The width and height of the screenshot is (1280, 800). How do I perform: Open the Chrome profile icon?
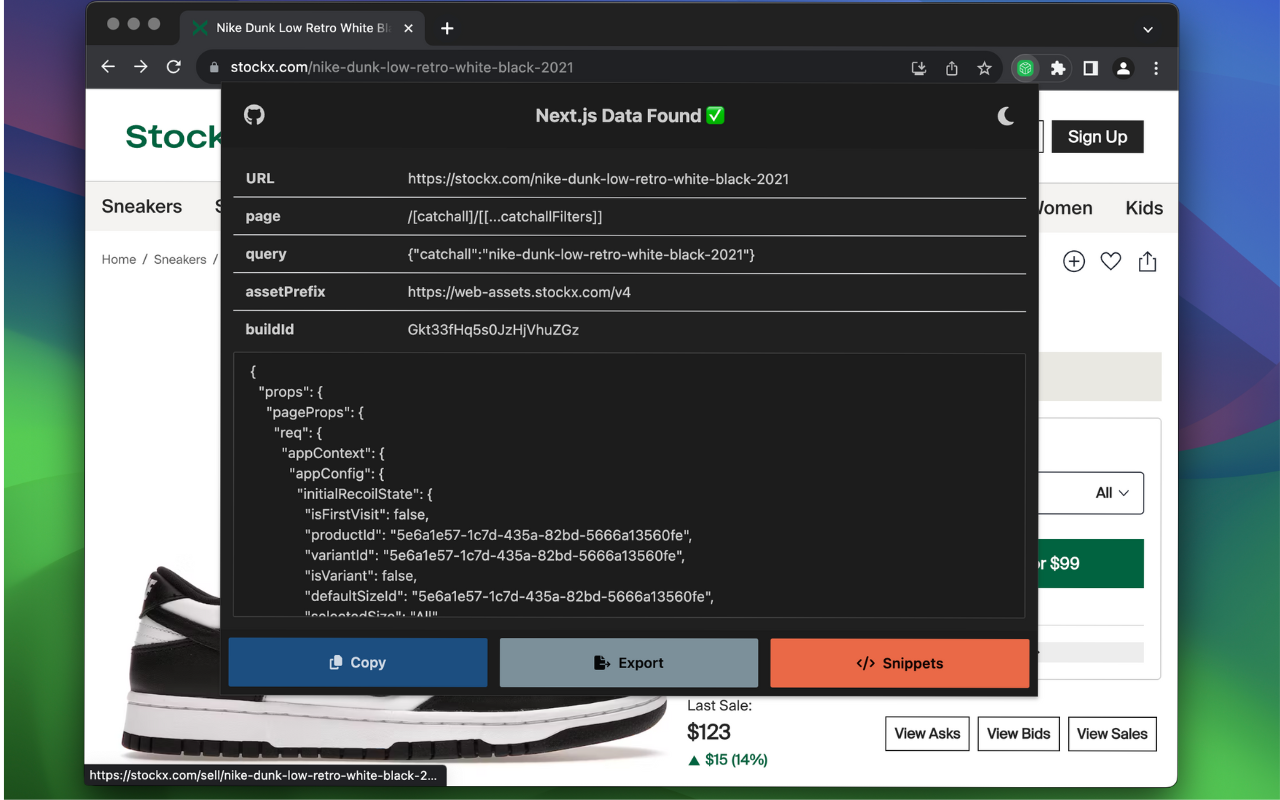pos(1122,68)
